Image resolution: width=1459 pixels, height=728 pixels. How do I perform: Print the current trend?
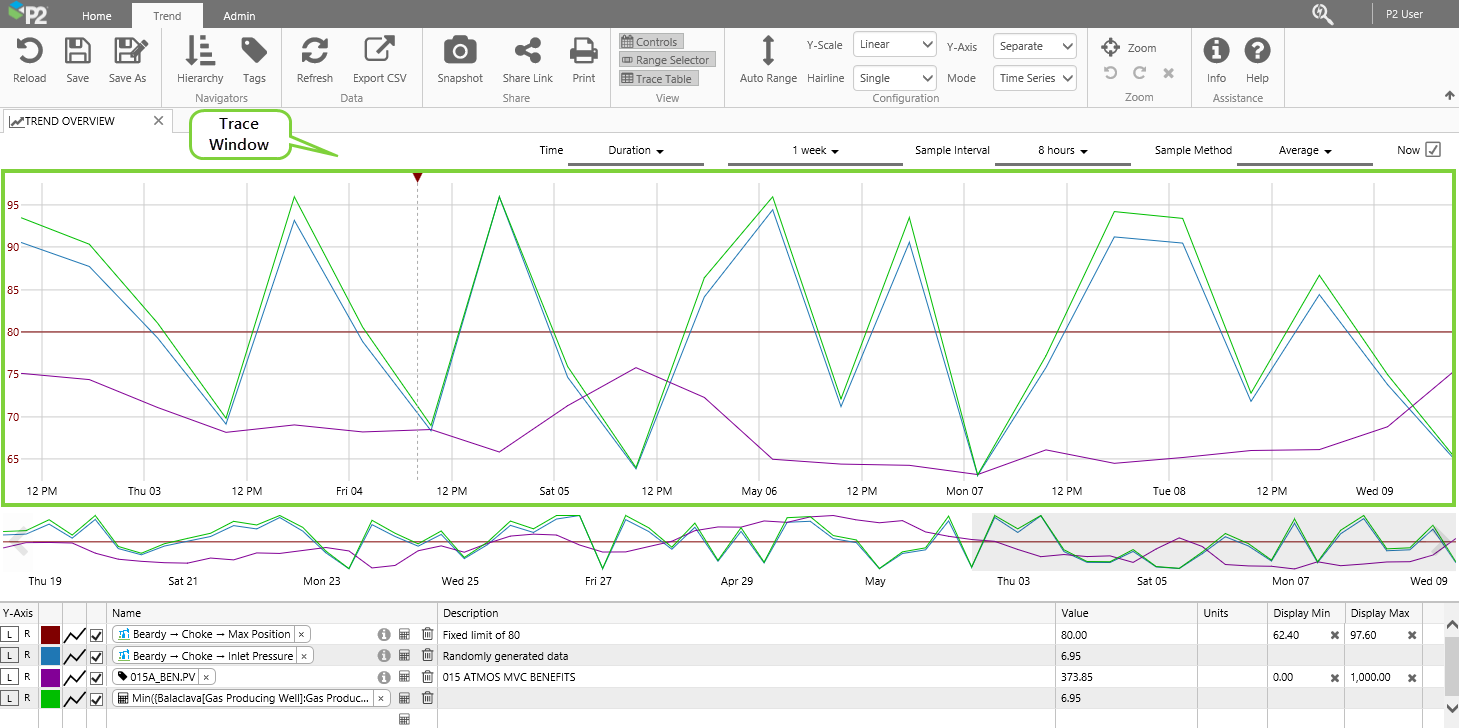(583, 51)
